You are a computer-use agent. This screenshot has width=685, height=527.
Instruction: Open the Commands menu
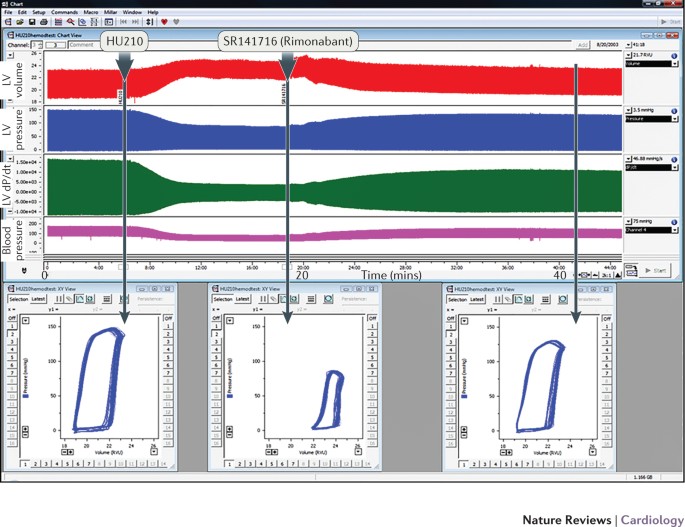[x=64, y=12]
